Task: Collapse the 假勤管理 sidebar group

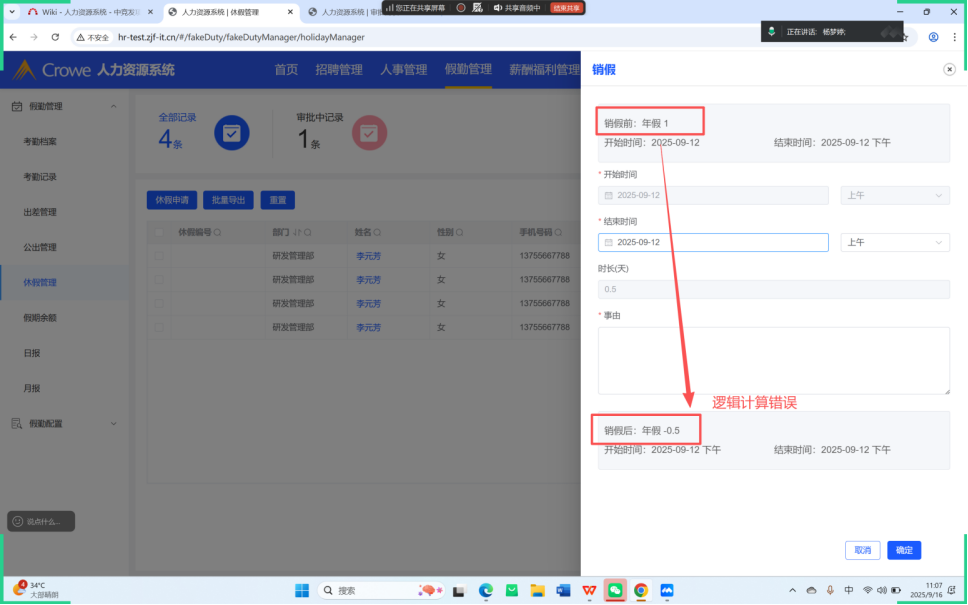Action: coord(114,106)
